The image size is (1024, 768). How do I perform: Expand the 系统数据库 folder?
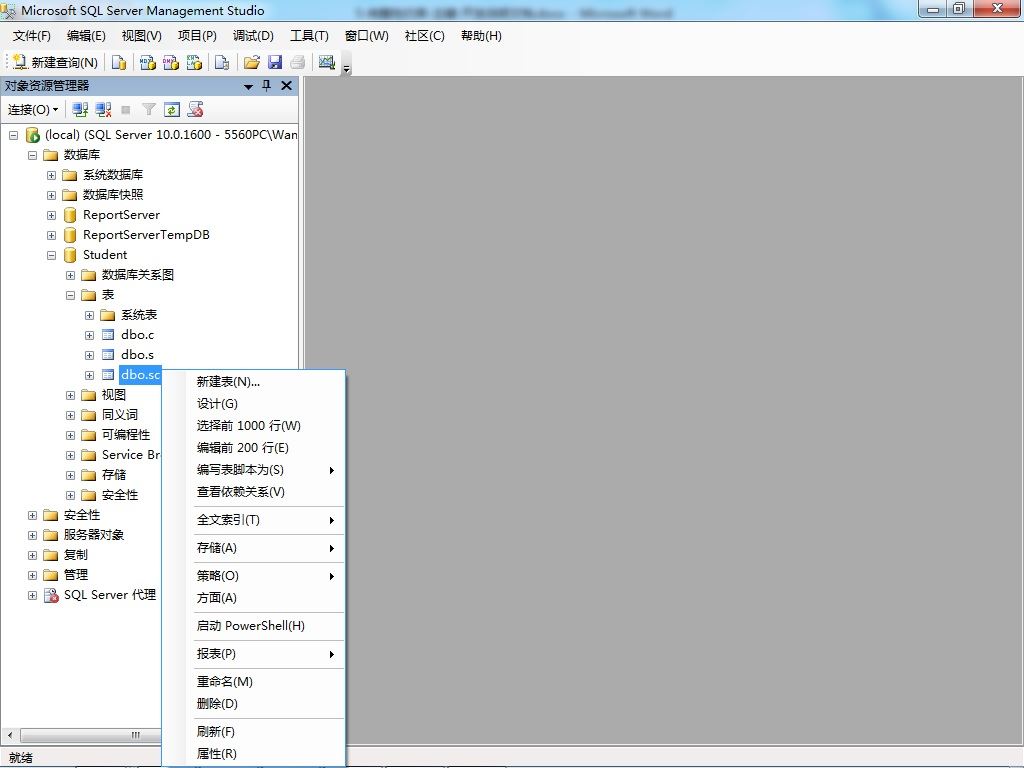[x=51, y=176]
